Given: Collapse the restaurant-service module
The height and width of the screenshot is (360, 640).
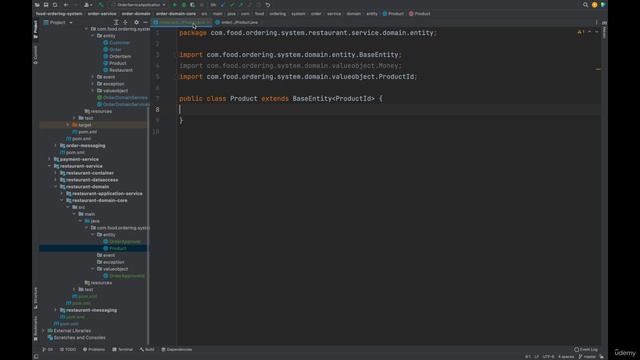Looking at the screenshot, I should [50, 166].
